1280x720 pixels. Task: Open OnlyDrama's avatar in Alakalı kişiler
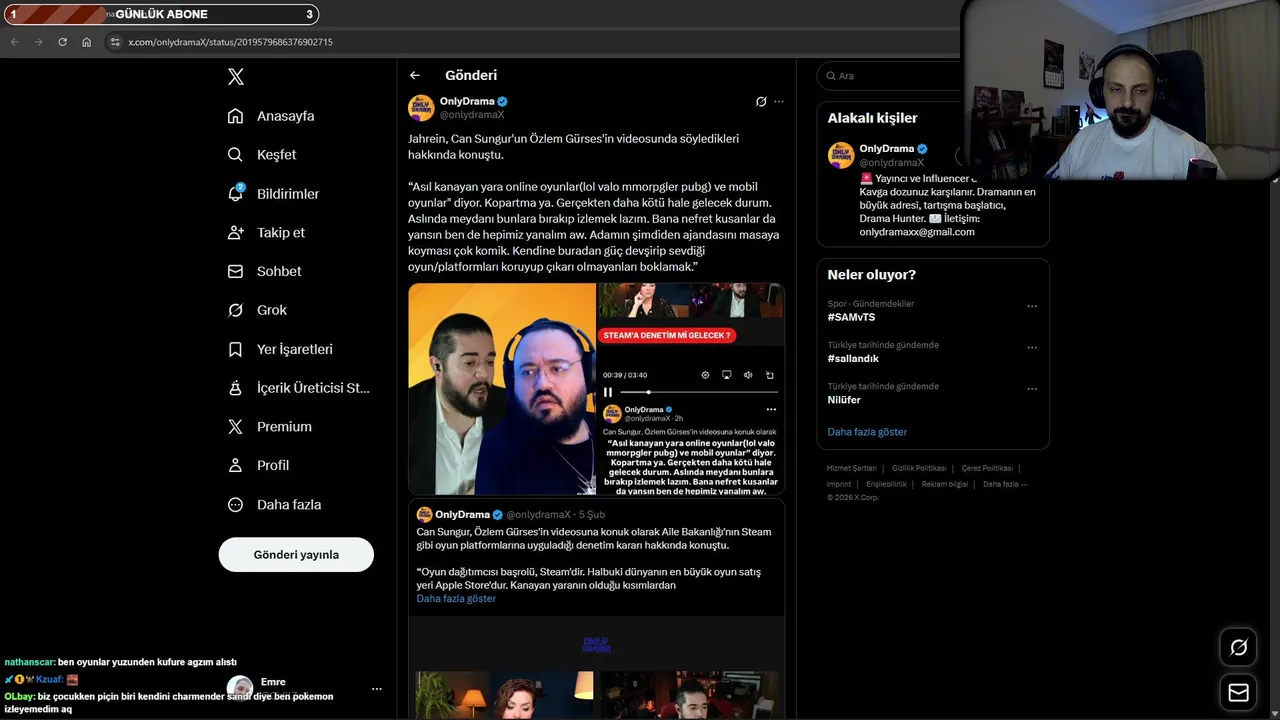coord(841,155)
